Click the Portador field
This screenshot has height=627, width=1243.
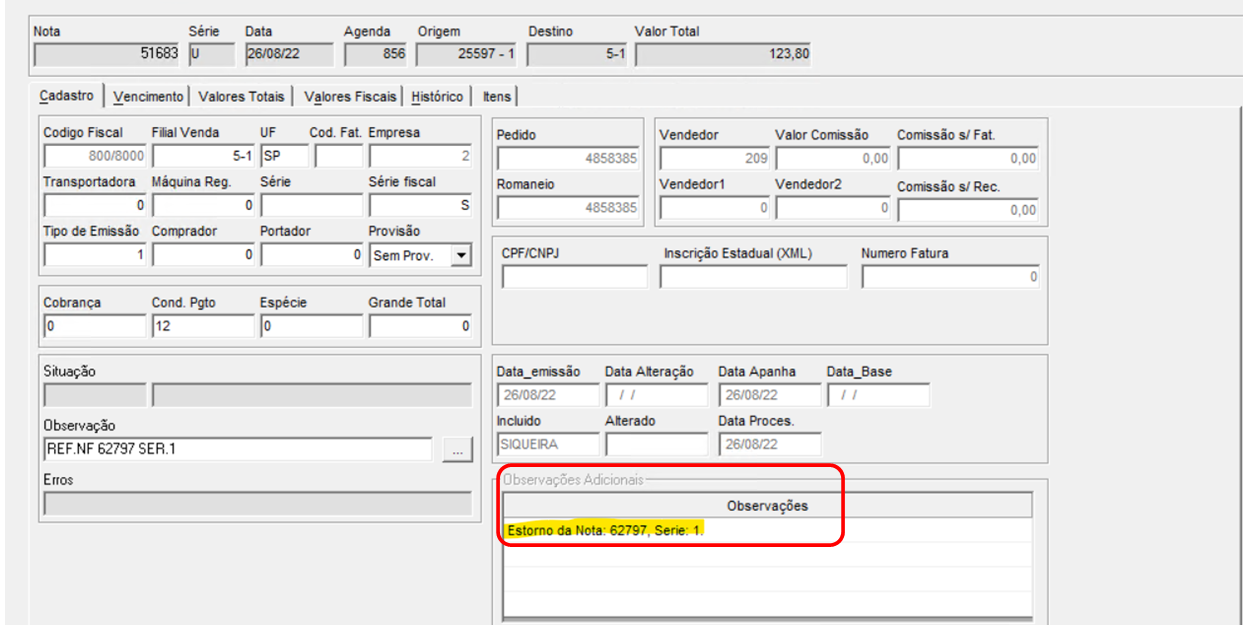point(312,255)
